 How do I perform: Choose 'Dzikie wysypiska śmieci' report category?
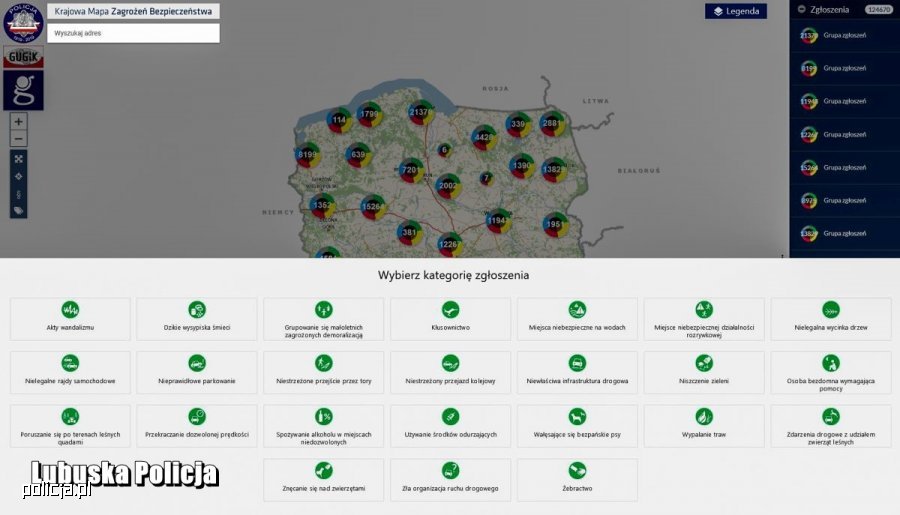coord(197,318)
